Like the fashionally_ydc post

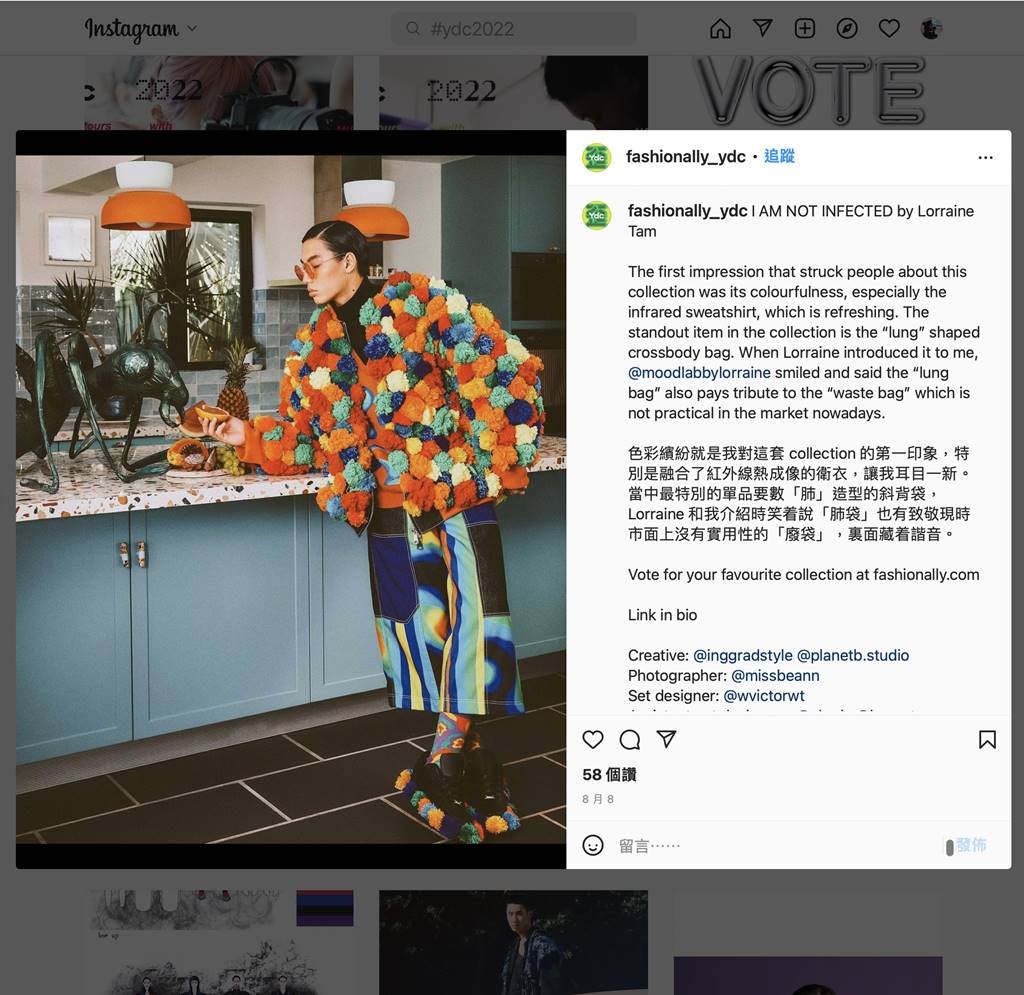(x=592, y=740)
